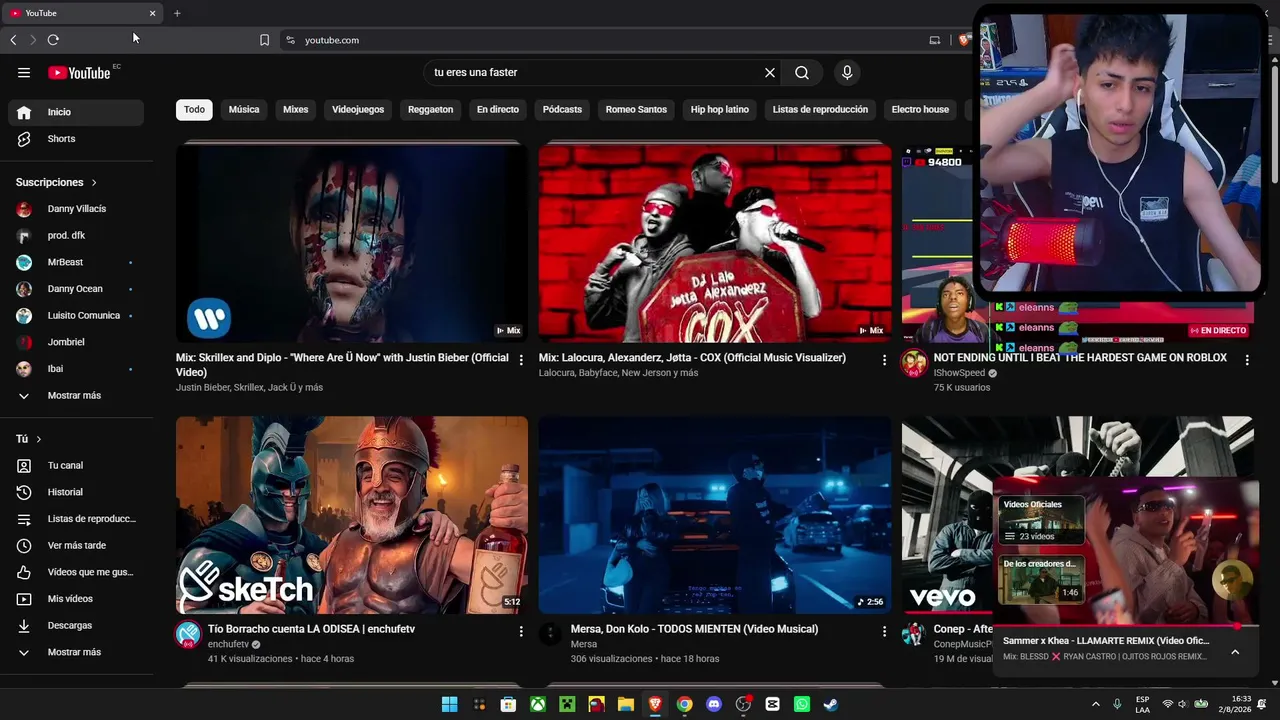Click the search box containing 'tu eres una faster'
Screen dimensions: 1280x720
coord(596,72)
